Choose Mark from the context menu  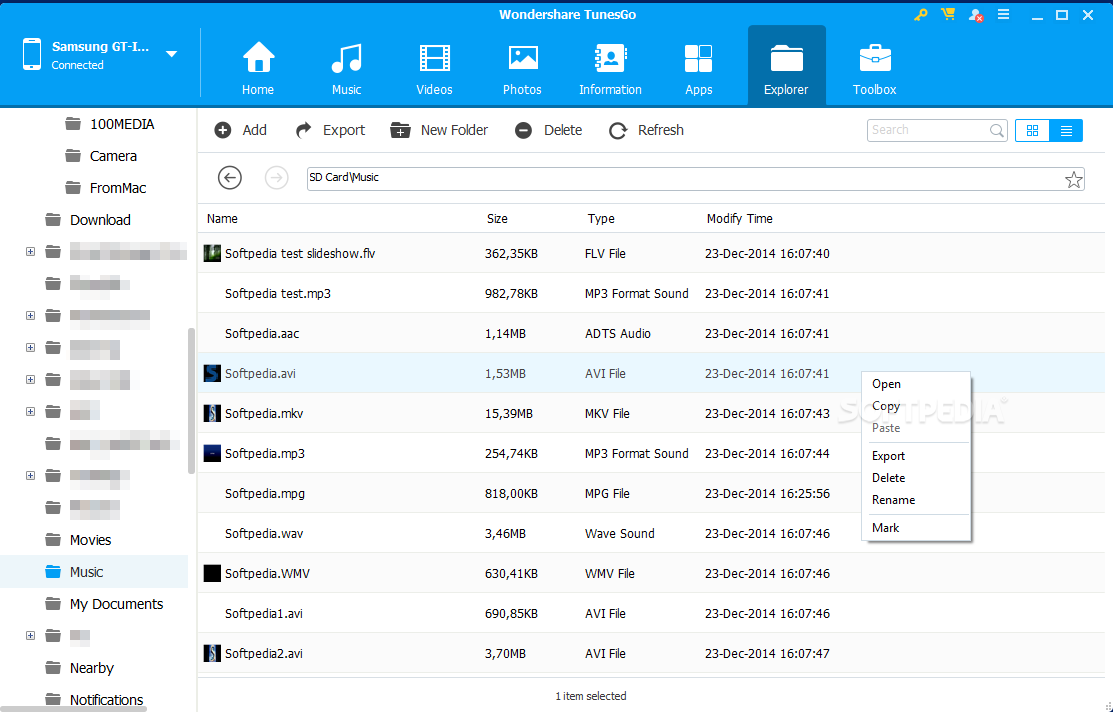click(916, 527)
